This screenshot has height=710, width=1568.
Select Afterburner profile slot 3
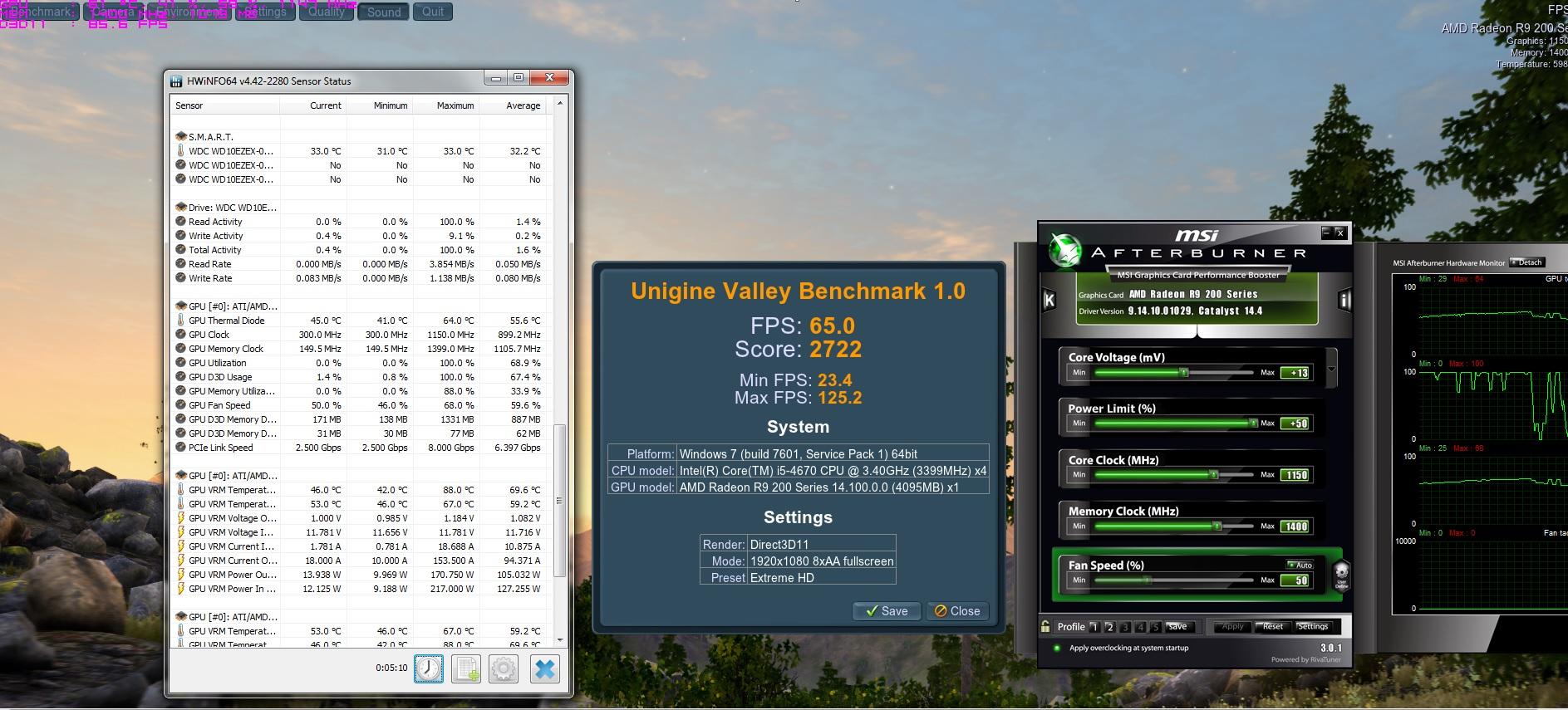[x=1125, y=627]
